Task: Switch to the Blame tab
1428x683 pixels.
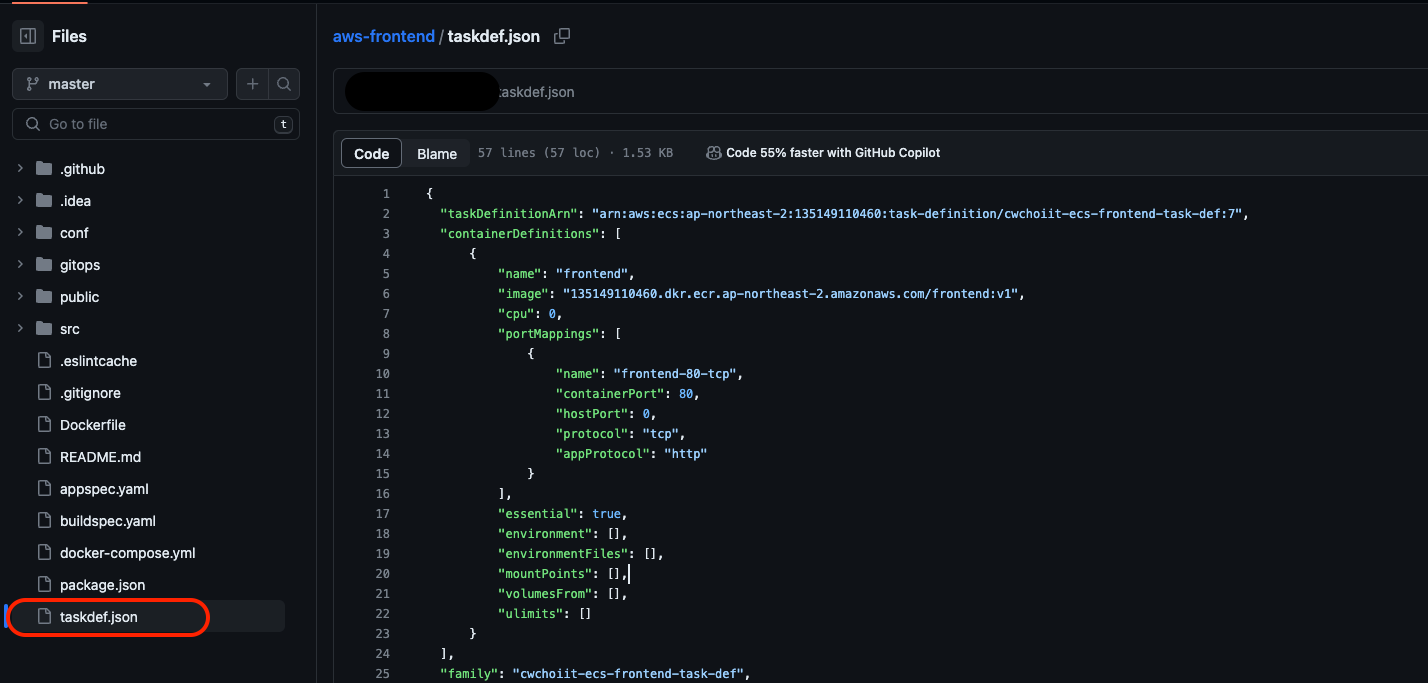Action: click(437, 153)
